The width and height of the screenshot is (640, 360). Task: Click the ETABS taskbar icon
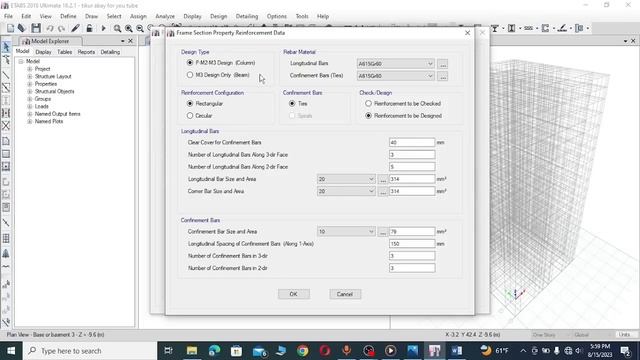(x=434, y=351)
